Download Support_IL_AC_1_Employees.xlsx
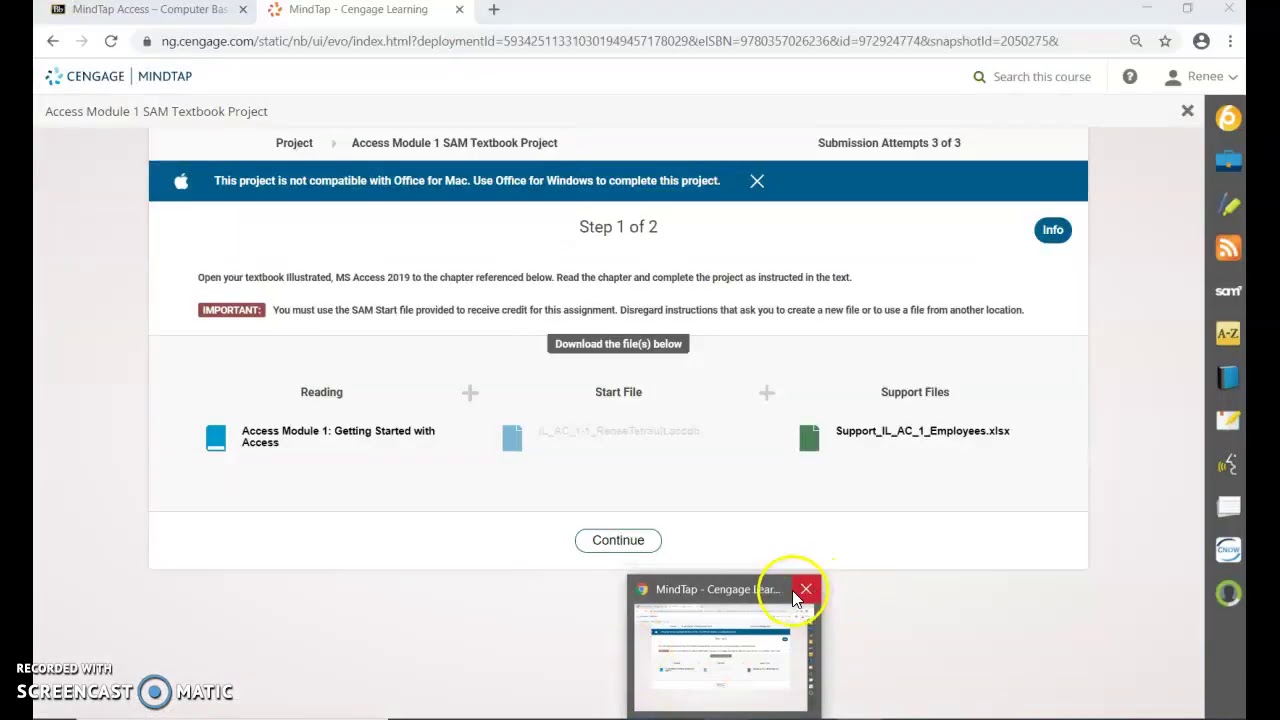This screenshot has height=720, width=1280. [922, 431]
